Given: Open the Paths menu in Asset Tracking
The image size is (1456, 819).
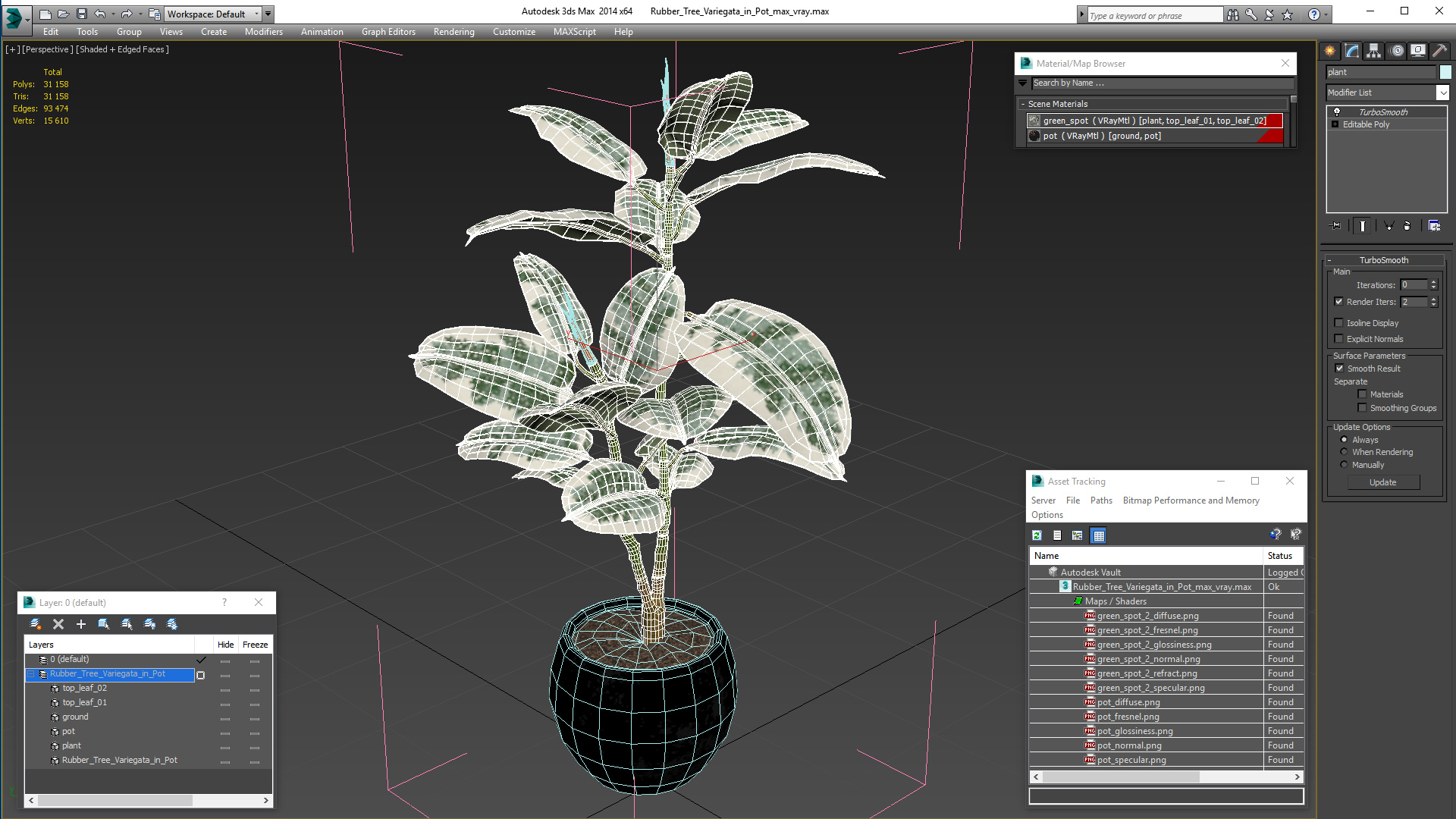Looking at the screenshot, I should coord(1100,500).
